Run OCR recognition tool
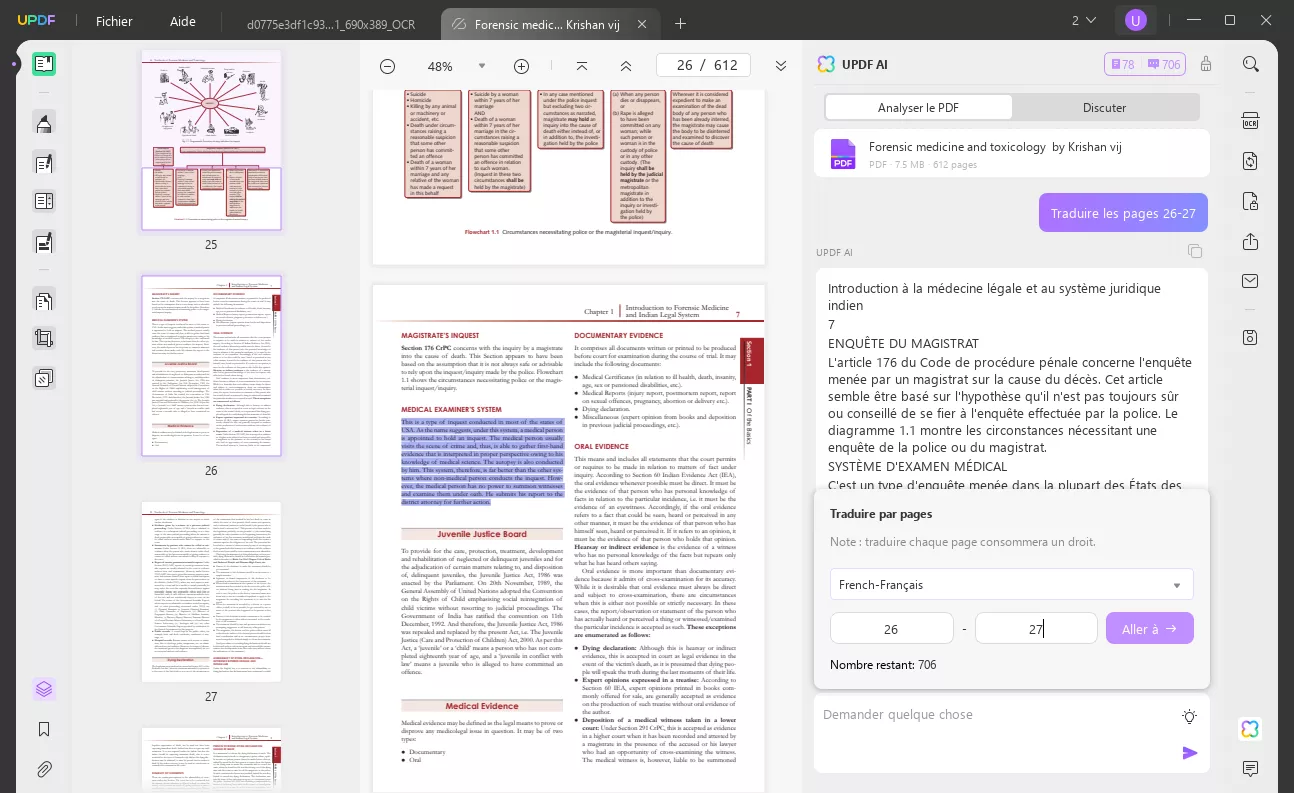Viewport: 1294px width, 793px height. pos(1251,122)
